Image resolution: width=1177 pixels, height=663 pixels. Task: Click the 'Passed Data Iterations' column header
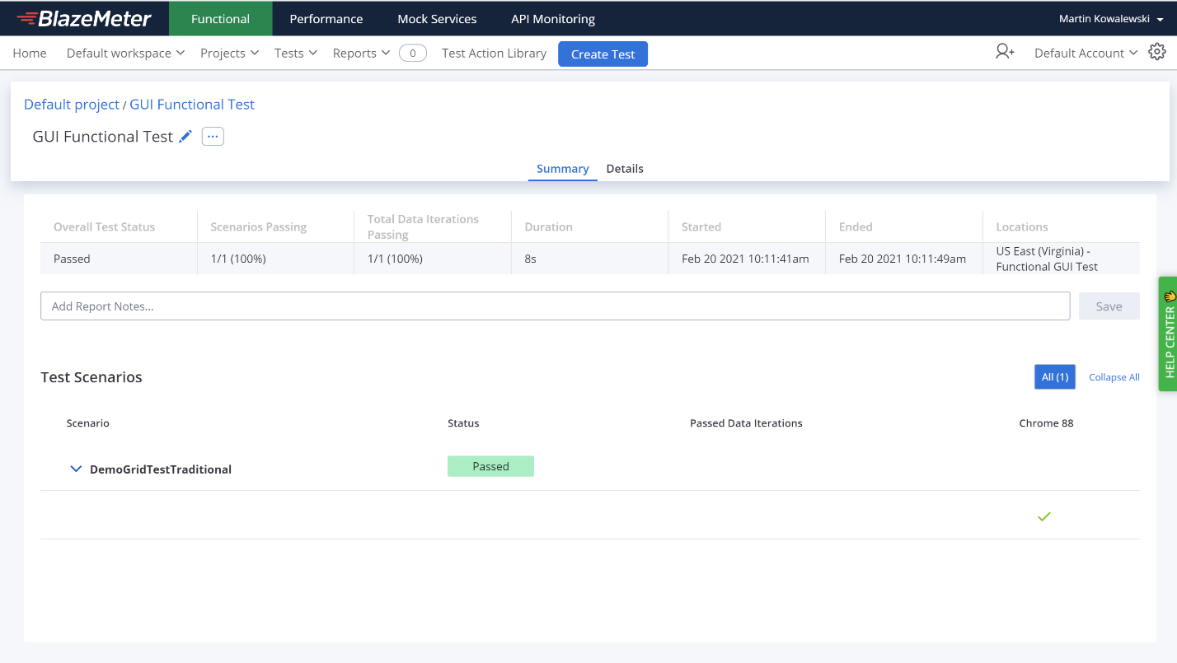coord(746,423)
